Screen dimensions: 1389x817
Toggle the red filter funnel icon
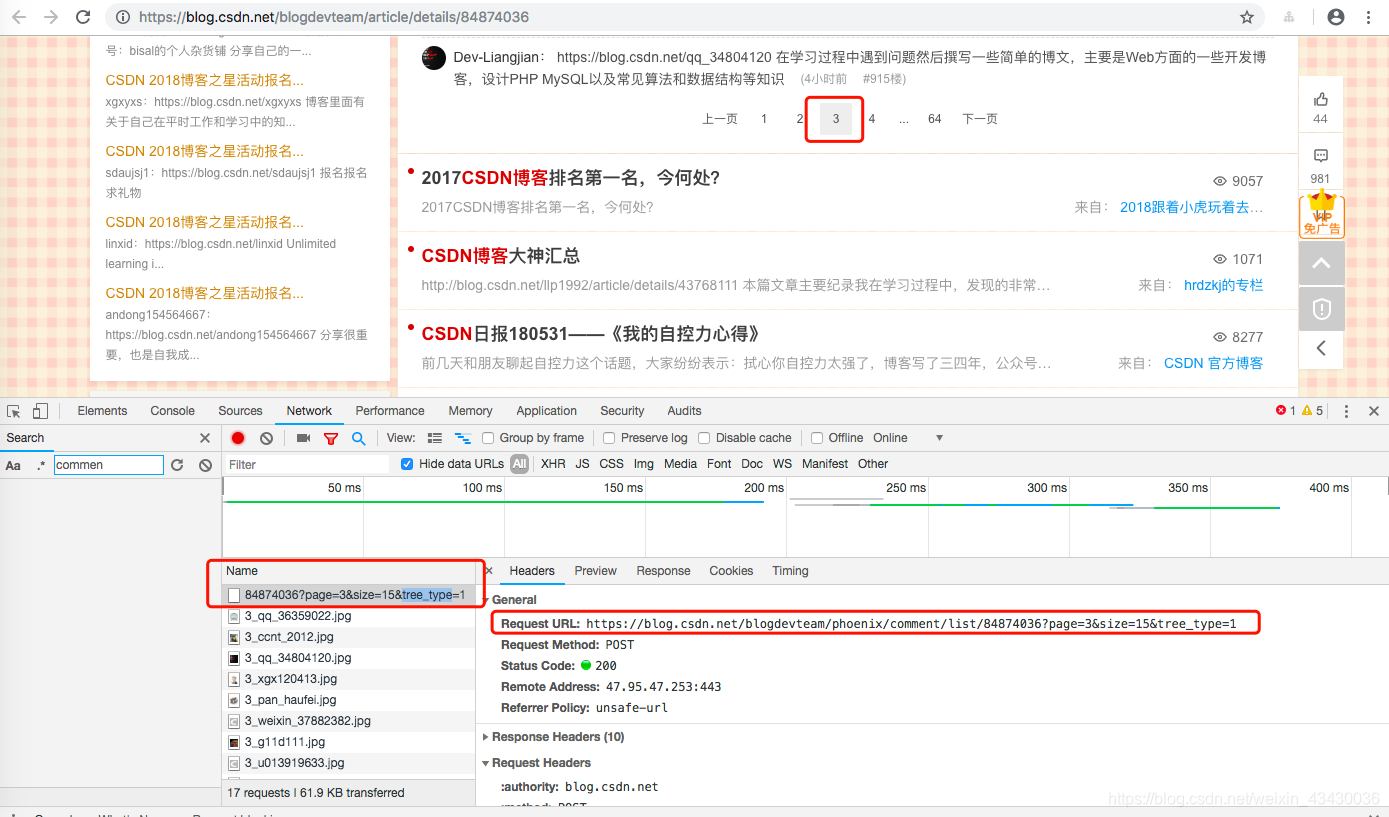tap(331, 438)
